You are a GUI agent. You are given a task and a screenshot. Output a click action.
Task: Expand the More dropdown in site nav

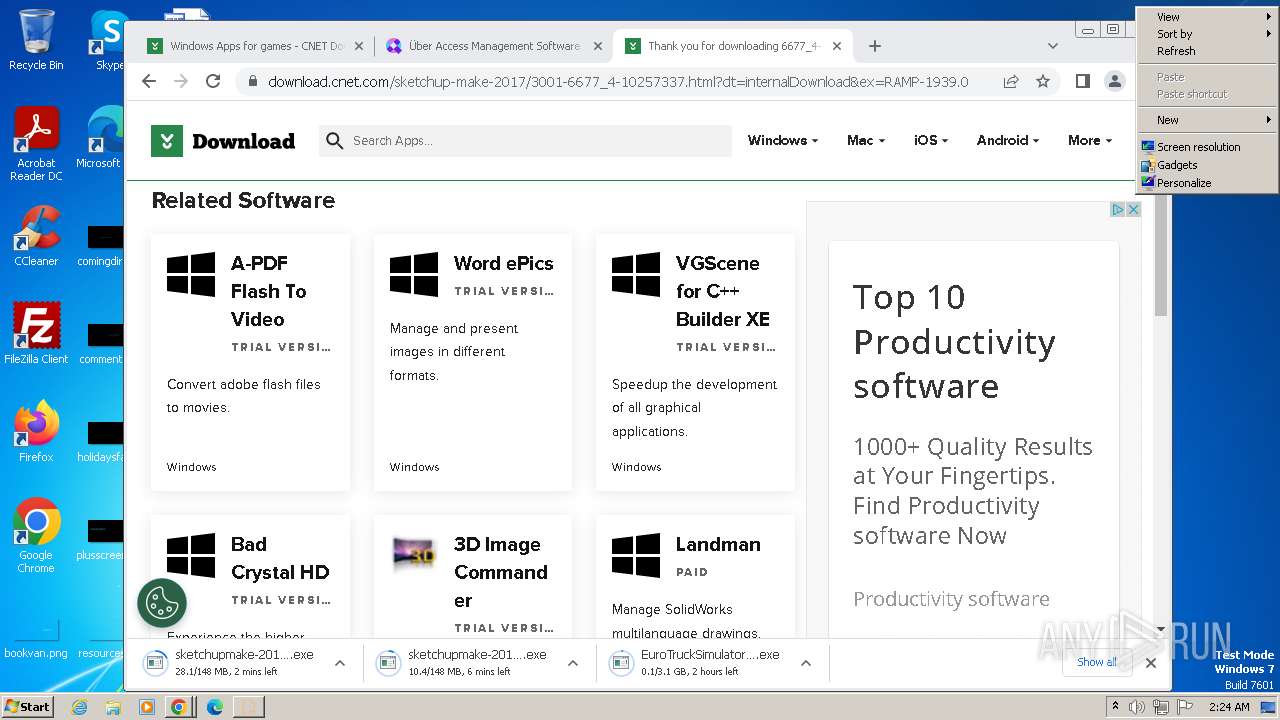coord(1089,141)
